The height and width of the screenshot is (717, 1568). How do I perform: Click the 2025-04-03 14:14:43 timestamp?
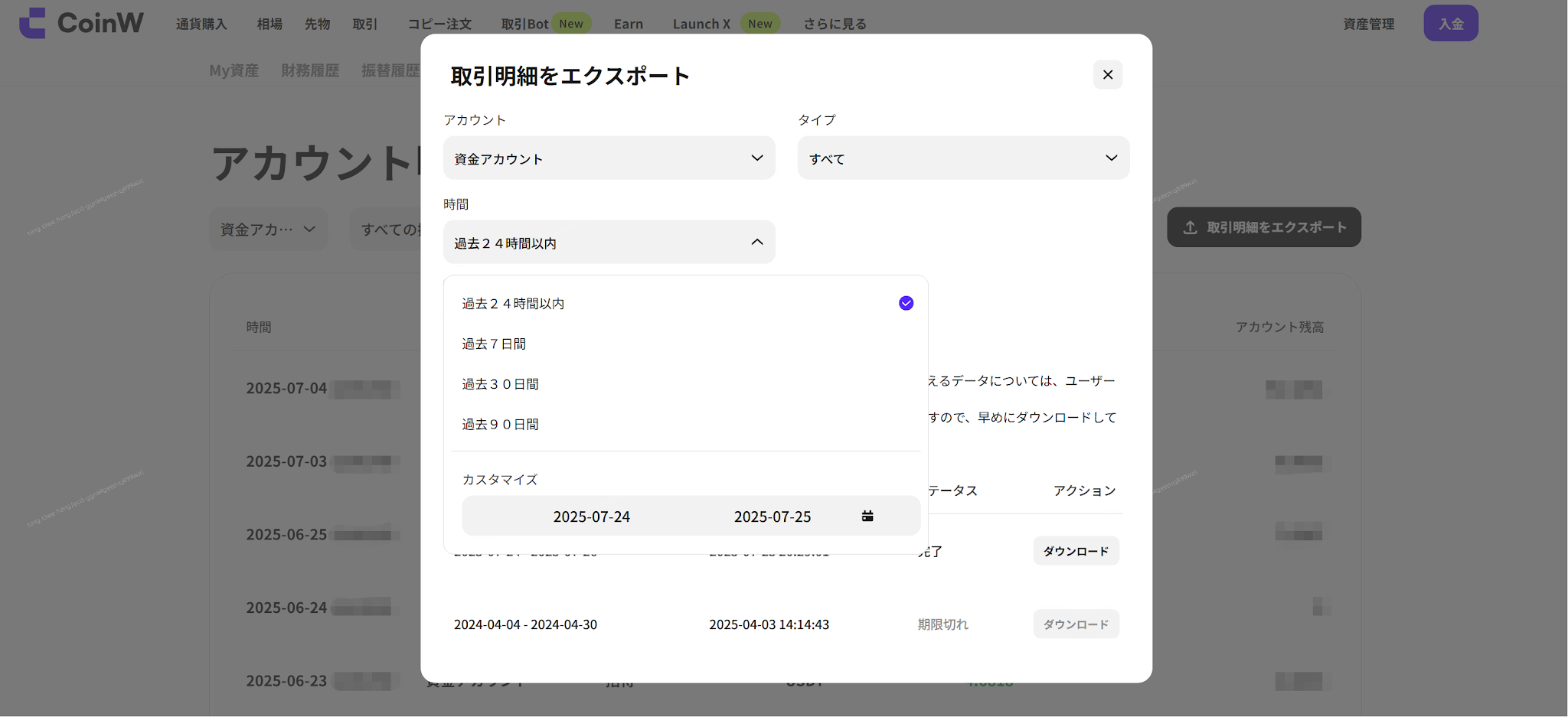[769, 624]
